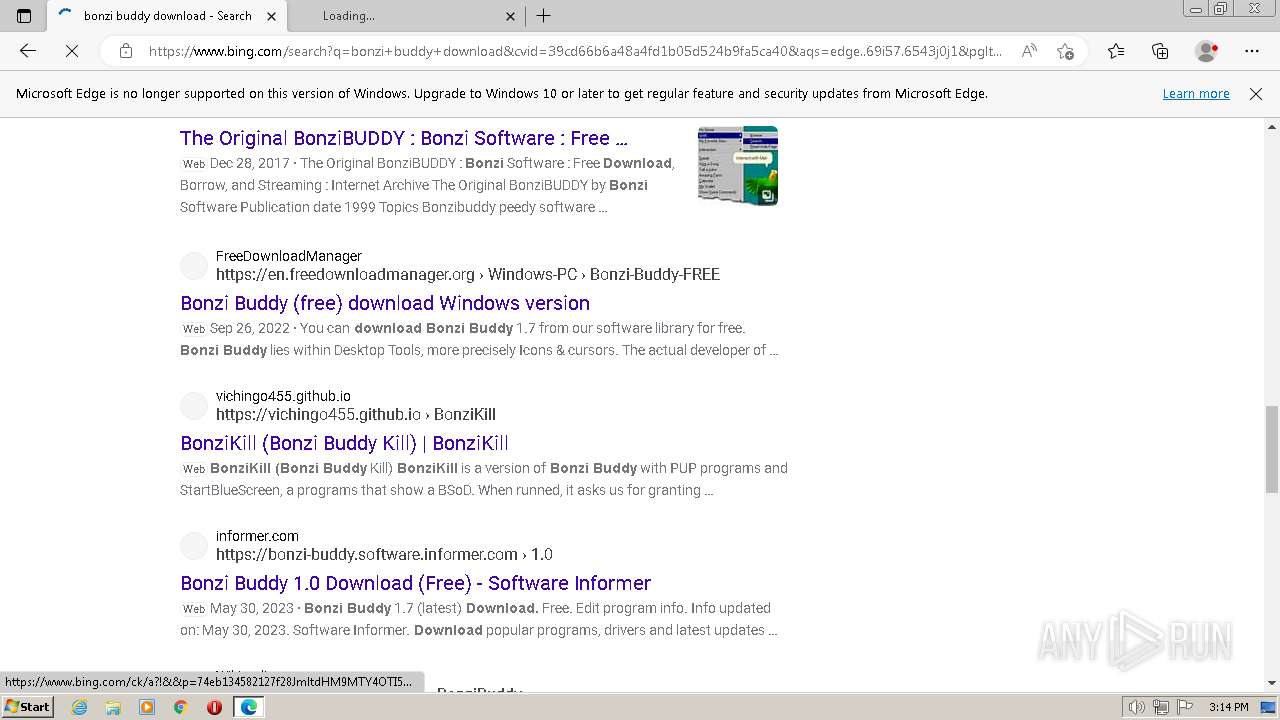
Task: Open Bonzi Buddy (free) download Windows version
Action: click(385, 303)
